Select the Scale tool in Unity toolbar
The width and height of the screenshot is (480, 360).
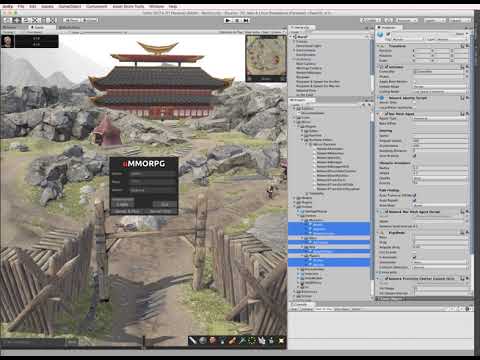point(36,20)
